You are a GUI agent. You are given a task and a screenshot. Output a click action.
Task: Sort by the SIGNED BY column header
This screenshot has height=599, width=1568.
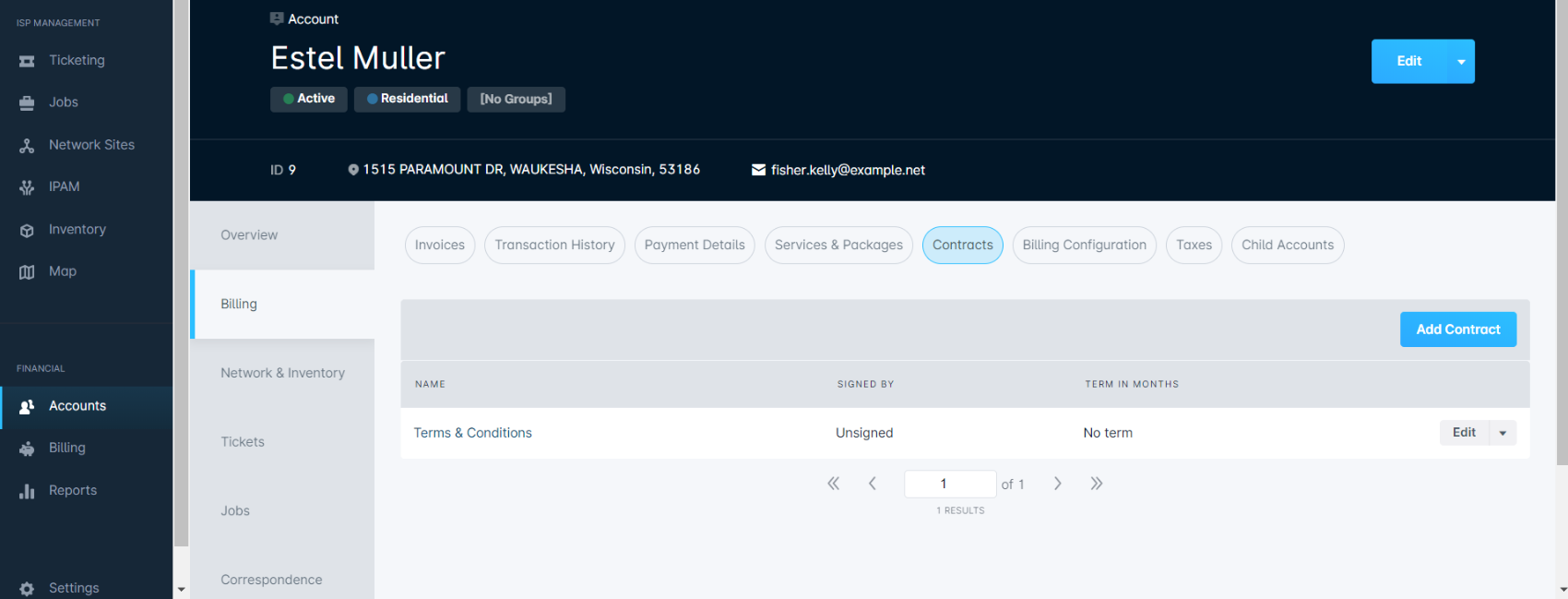click(865, 384)
